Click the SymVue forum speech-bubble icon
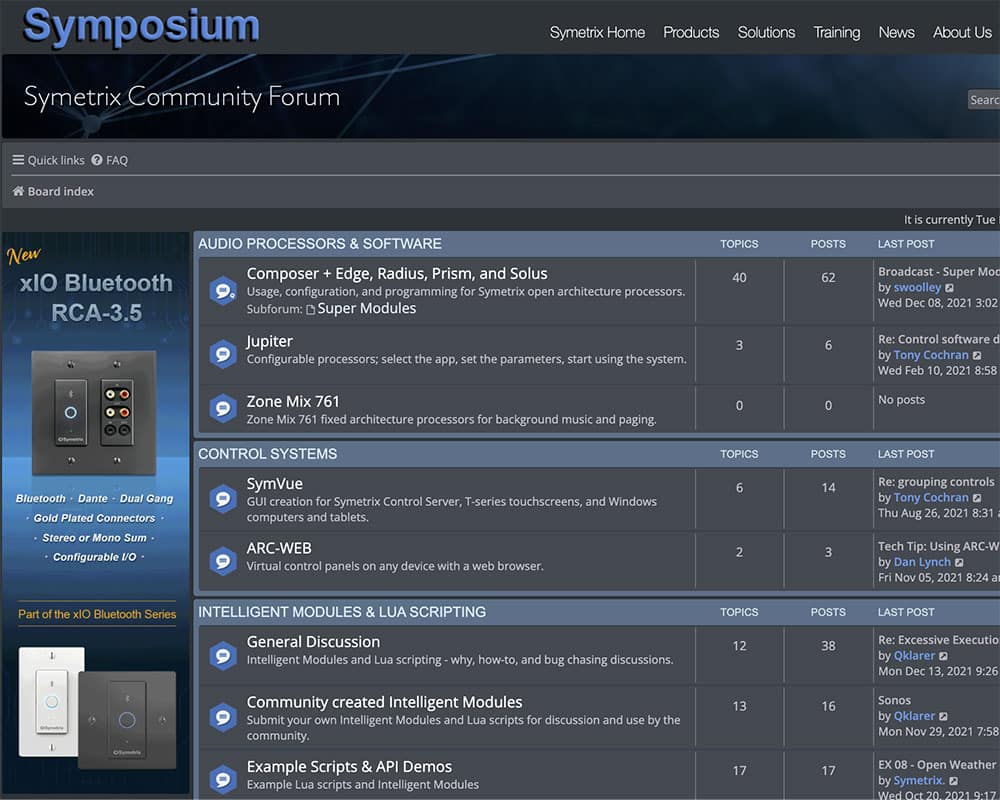Screen dimensions: 1000x800 pyautogui.click(x=223, y=498)
